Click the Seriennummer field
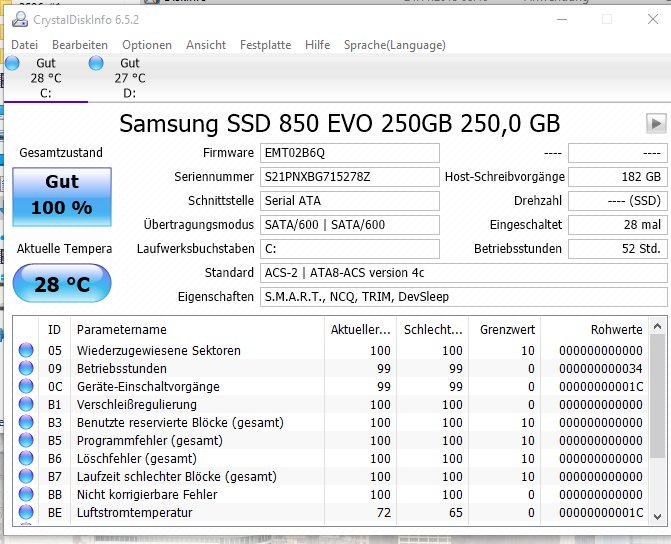The image size is (671, 544). [350, 177]
